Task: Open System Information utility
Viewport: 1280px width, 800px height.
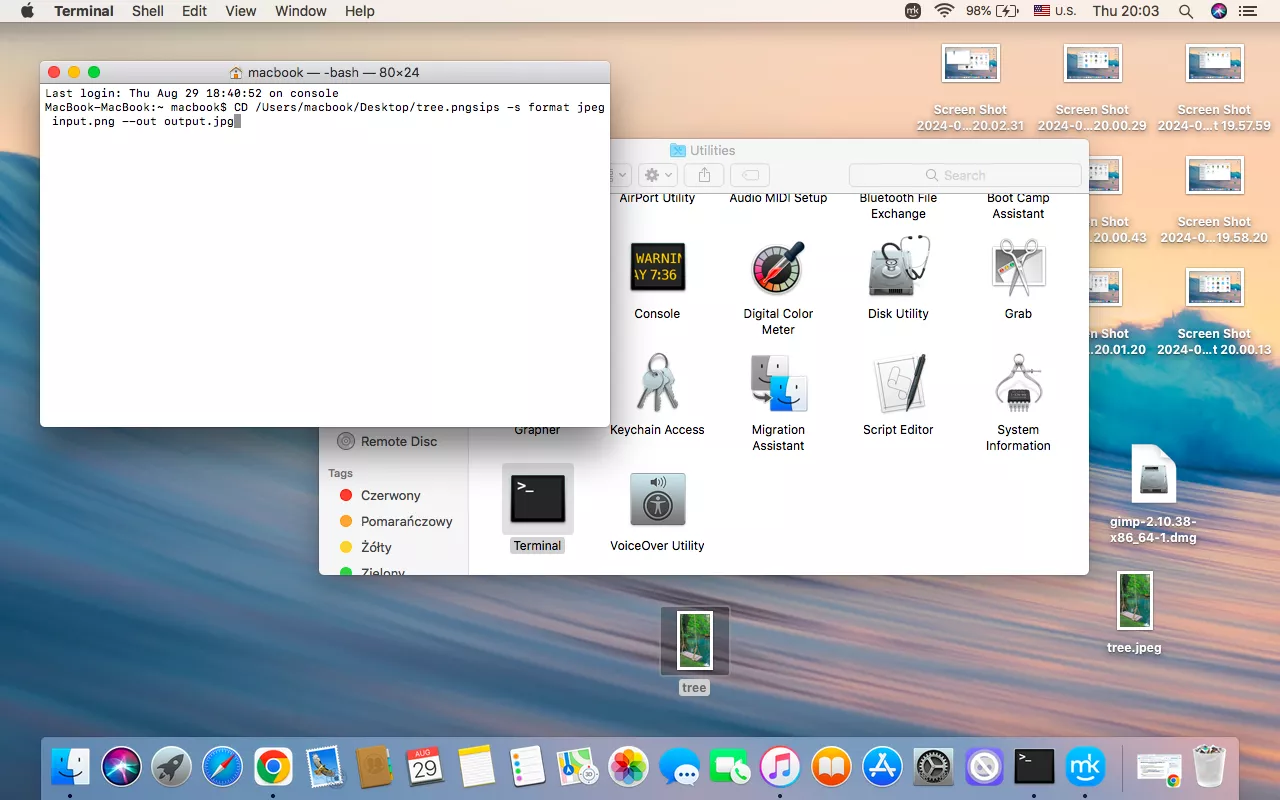Action: click(x=1018, y=384)
